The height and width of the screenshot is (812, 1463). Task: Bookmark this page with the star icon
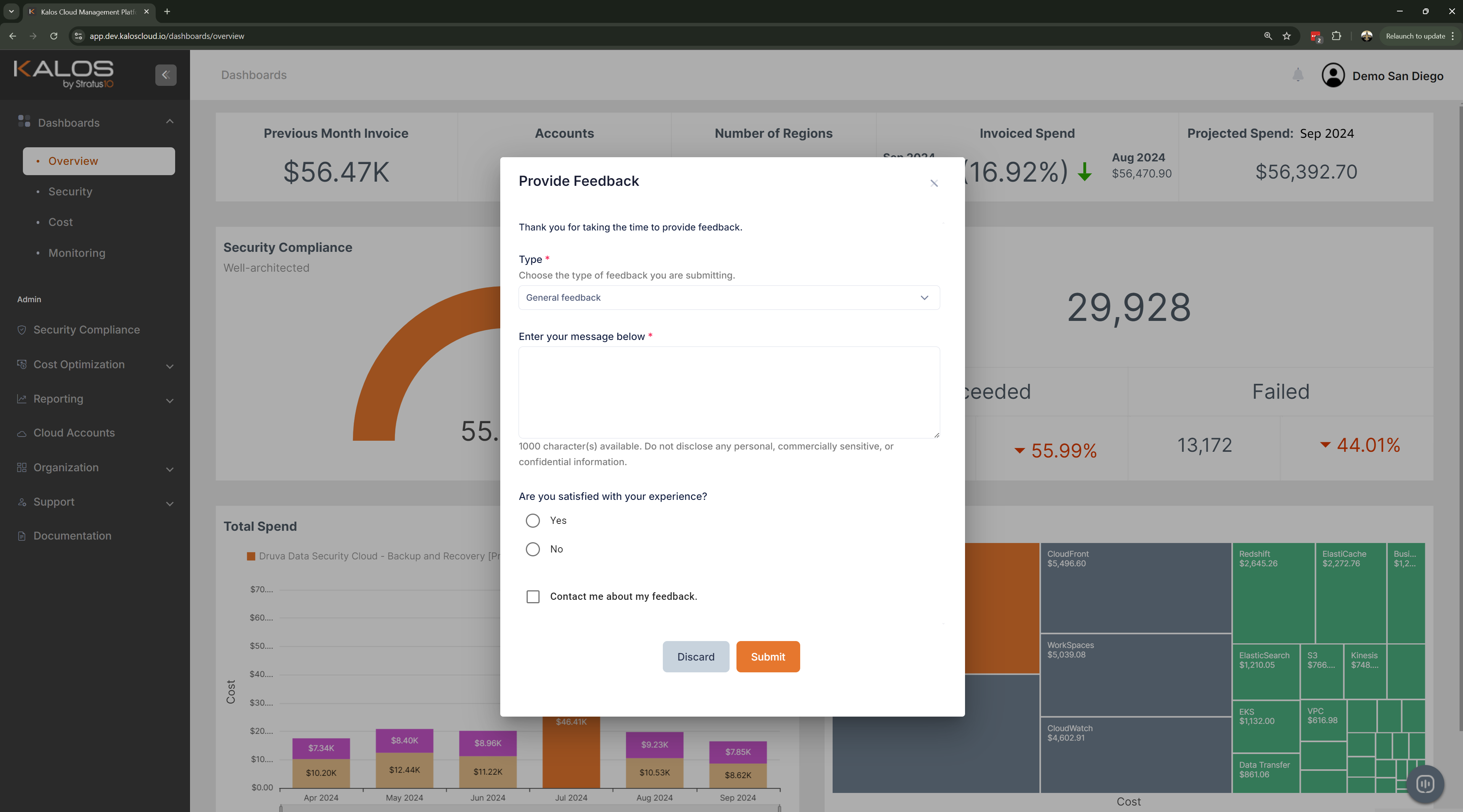(1286, 36)
